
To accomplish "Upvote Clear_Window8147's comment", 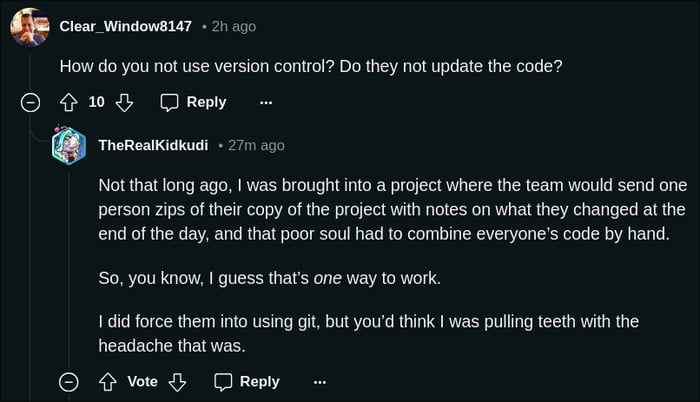I will click(69, 102).
